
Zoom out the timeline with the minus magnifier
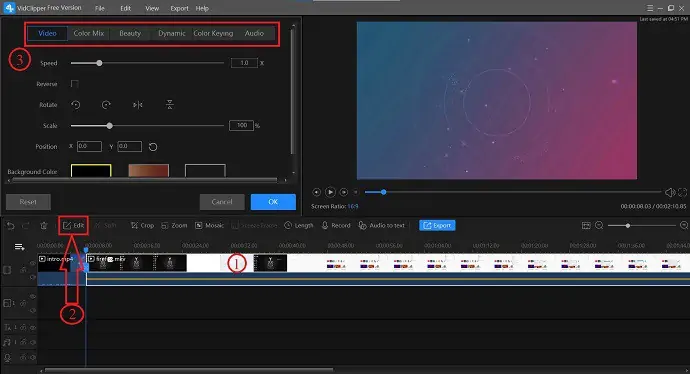[x=599, y=225]
